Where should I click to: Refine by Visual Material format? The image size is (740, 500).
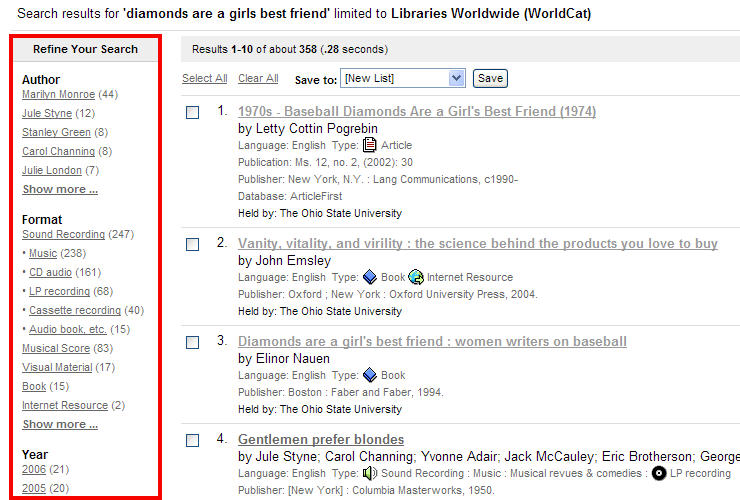(57, 367)
